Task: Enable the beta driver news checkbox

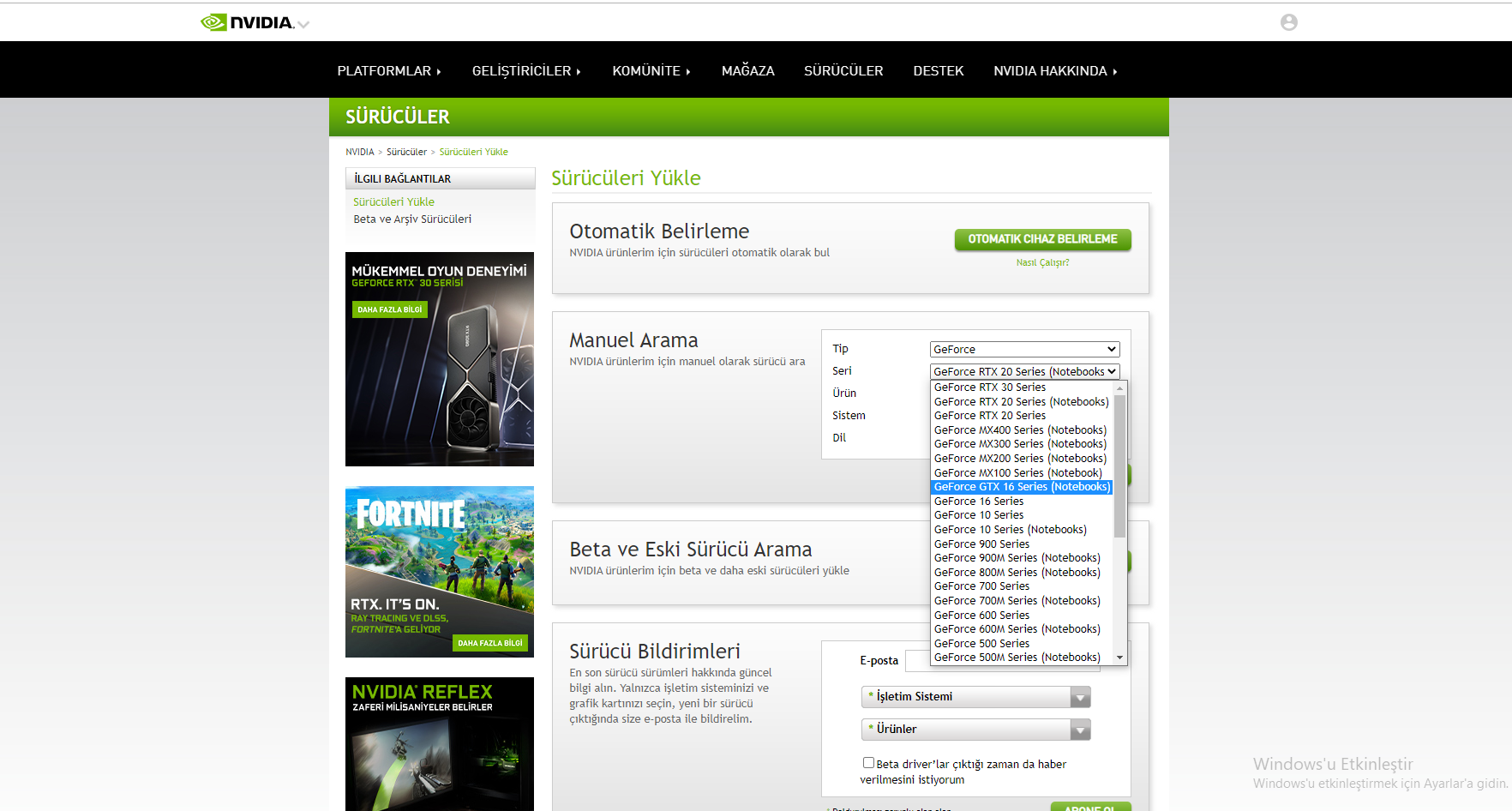Action: pos(868,763)
